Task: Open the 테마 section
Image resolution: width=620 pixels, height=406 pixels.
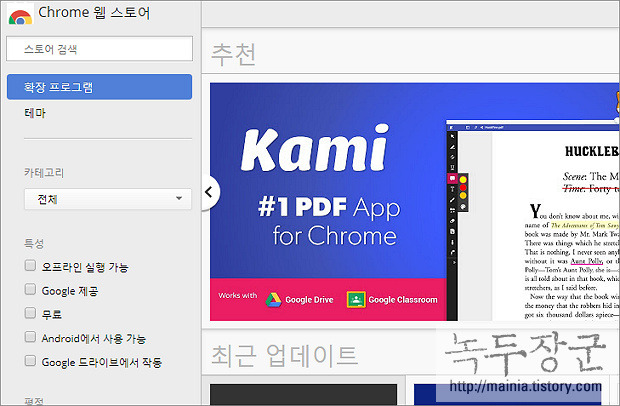Action: coord(35,113)
